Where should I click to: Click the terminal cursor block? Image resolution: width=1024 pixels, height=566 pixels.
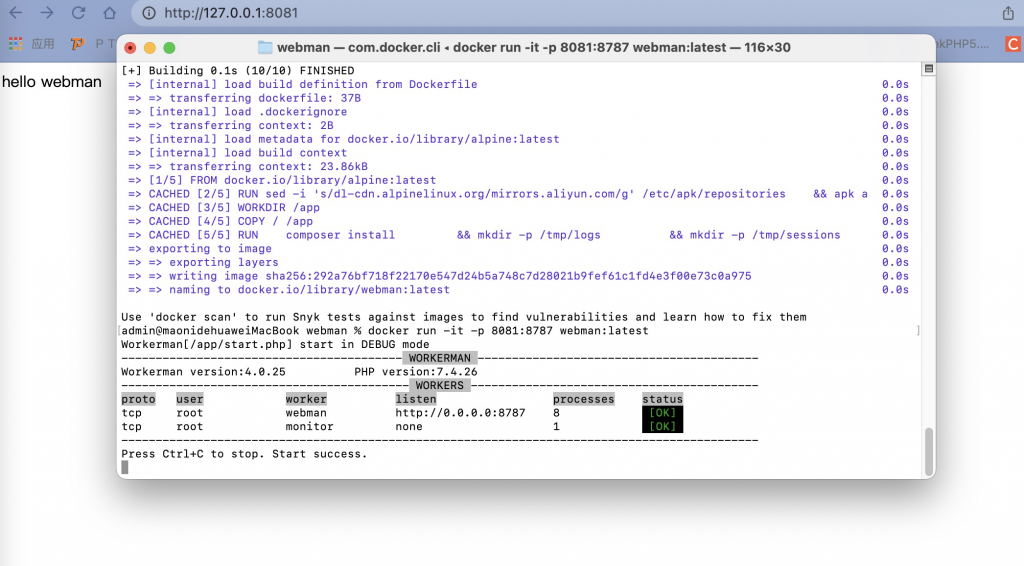click(x=125, y=467)
